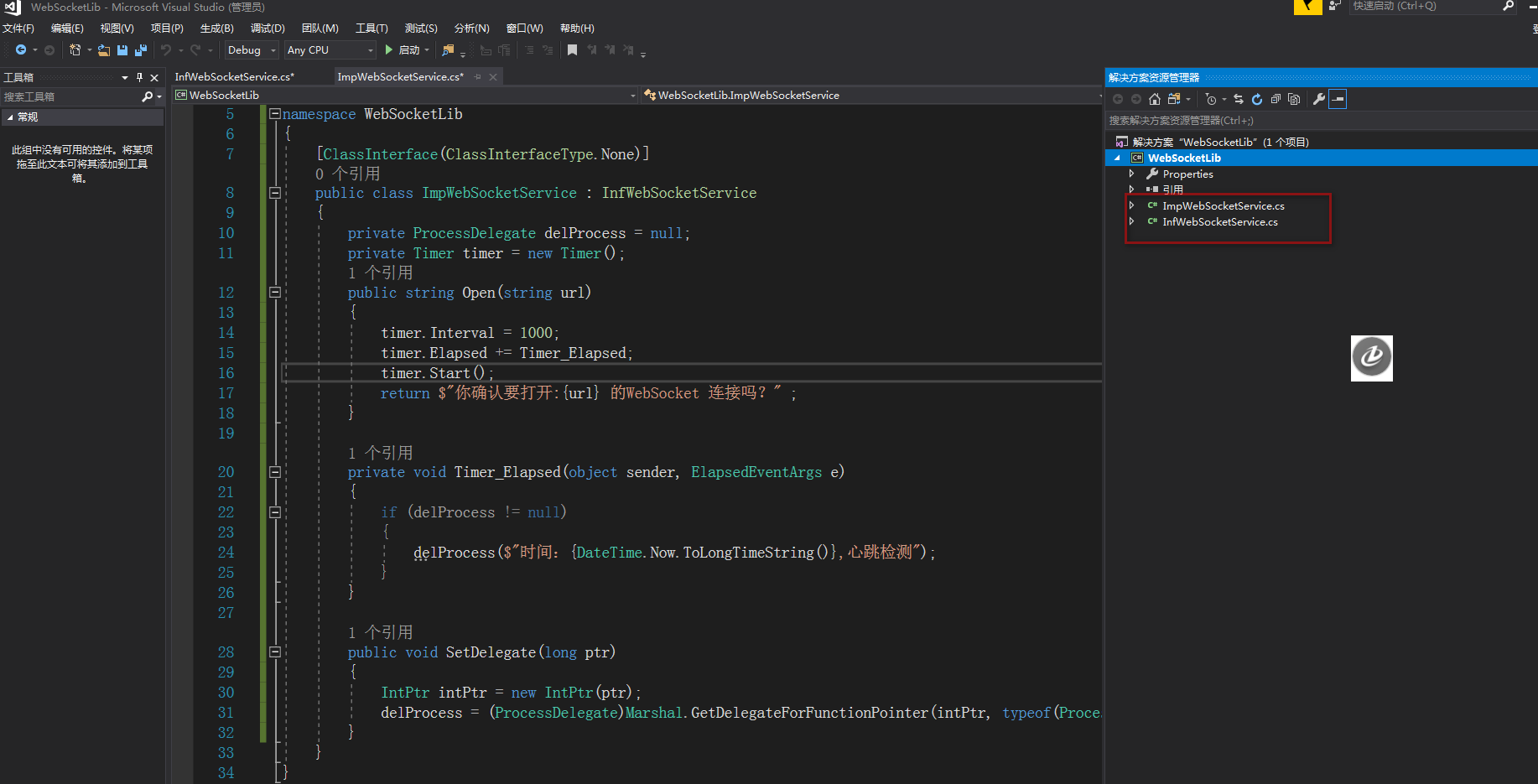Open the 调试(D) debug menu
This screenshot has height=784, width=1538.
click(268, 29)
